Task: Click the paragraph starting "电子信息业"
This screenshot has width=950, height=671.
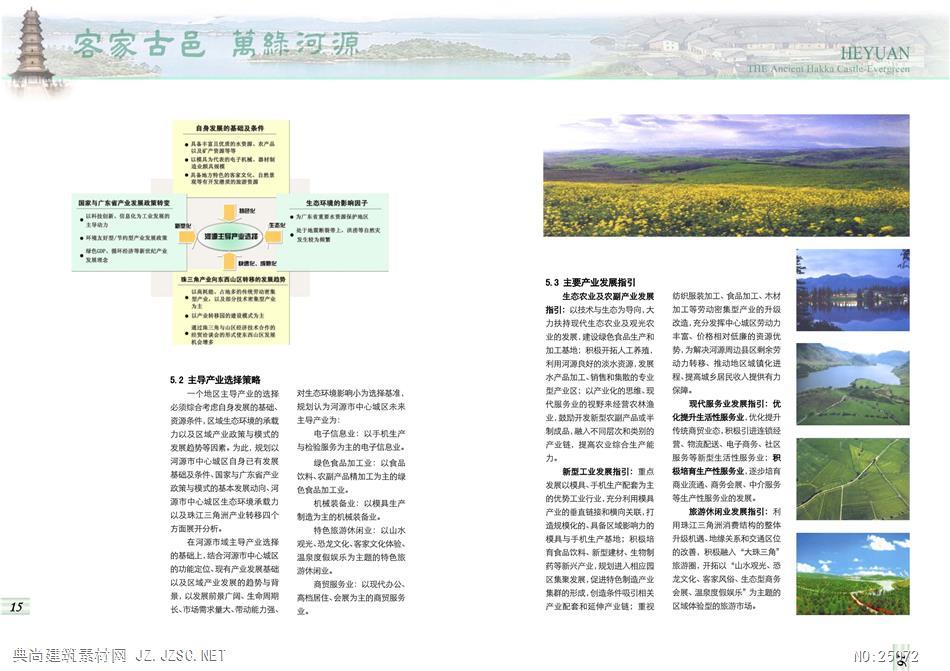Action: (x=351, y=440)
